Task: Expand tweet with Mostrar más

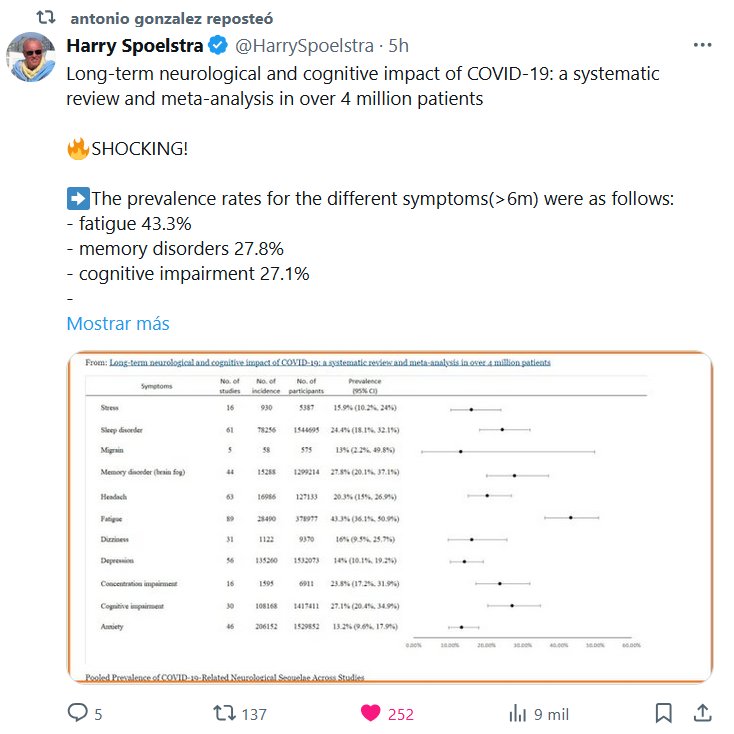Action: [x=118, y=323]
